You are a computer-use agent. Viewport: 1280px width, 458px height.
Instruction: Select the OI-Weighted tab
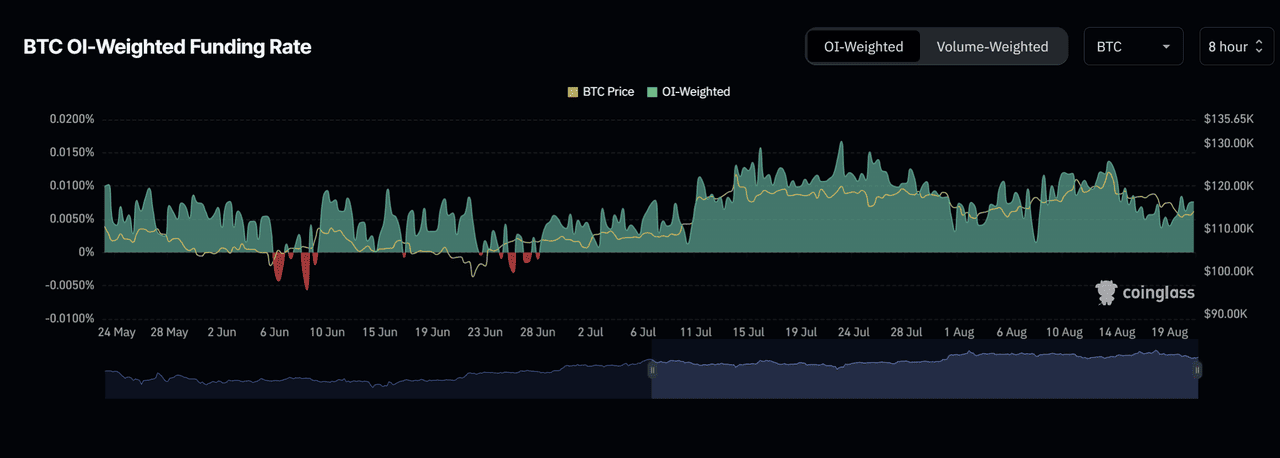click(x=863, y=46)
